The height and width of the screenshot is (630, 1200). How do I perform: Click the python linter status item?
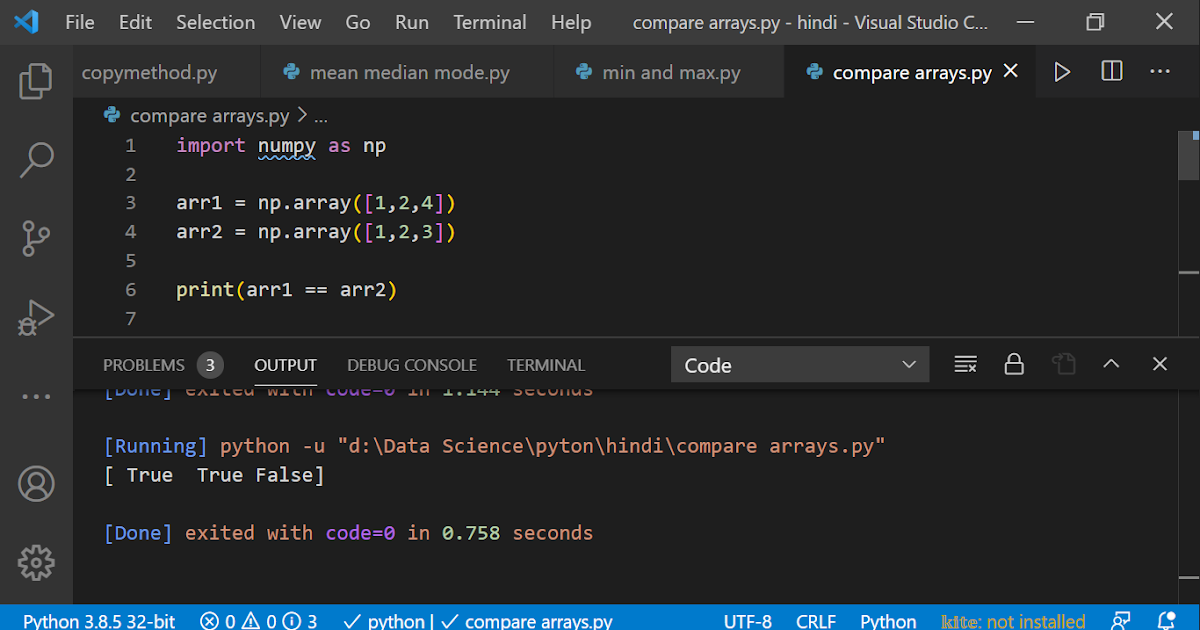point(385,621)
